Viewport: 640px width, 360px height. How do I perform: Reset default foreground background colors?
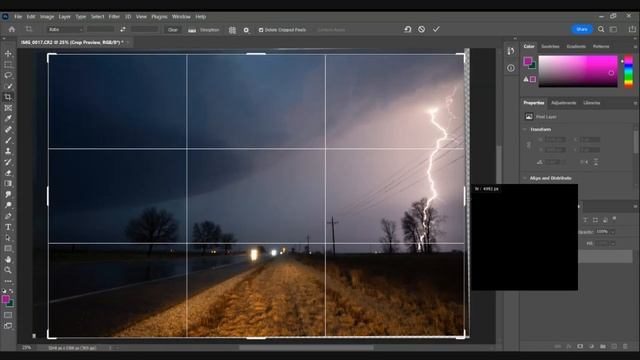coord(4,291)
